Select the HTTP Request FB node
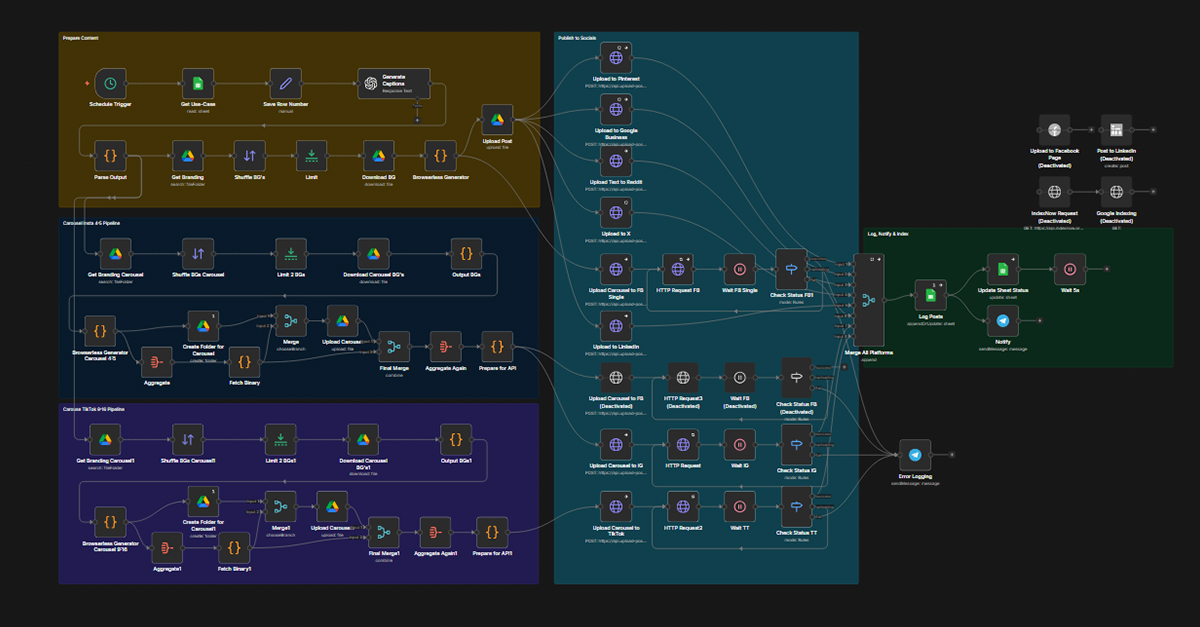 [679, 269]
